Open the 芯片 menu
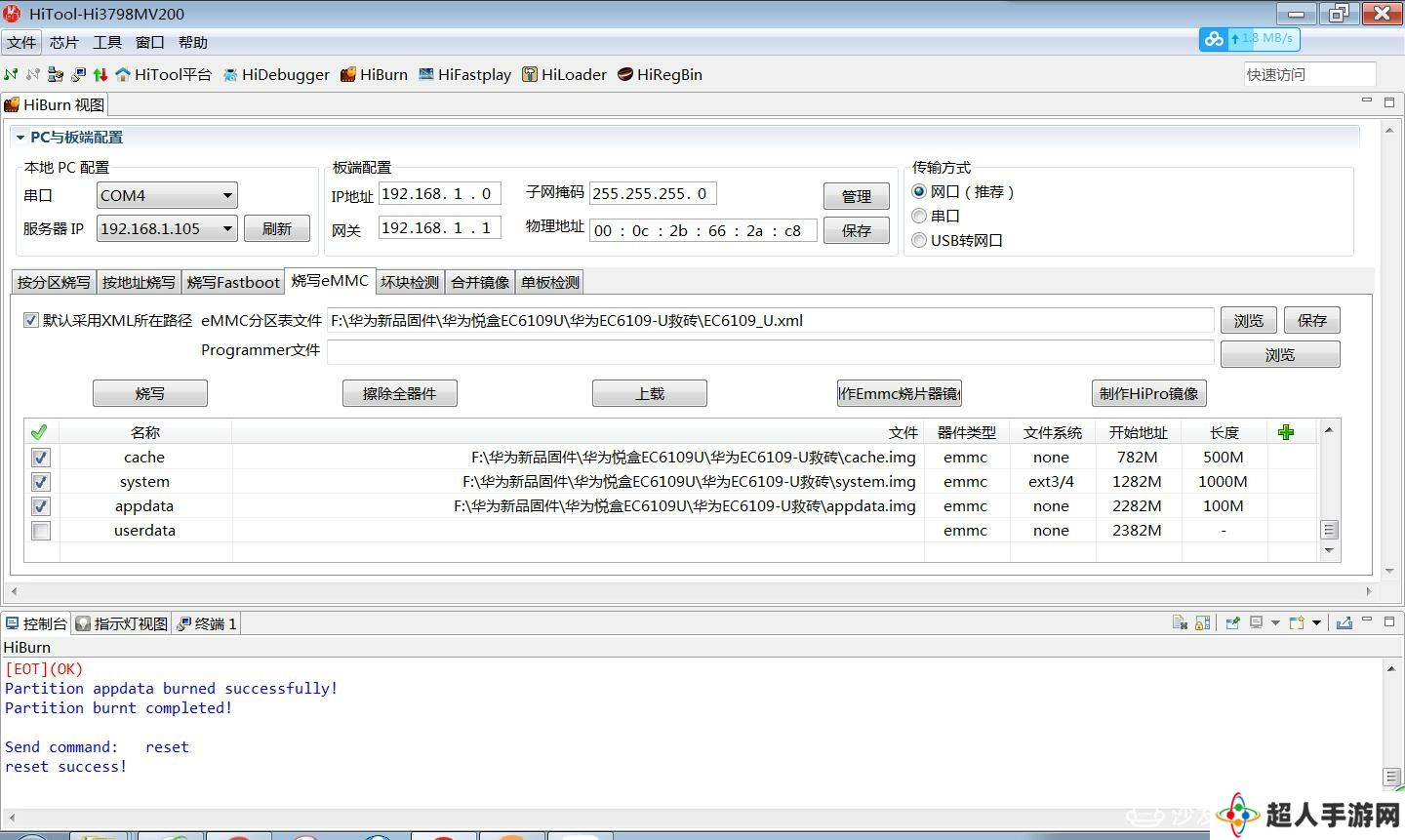This screenshot has width=1405, height=840. tap(63, 42)
